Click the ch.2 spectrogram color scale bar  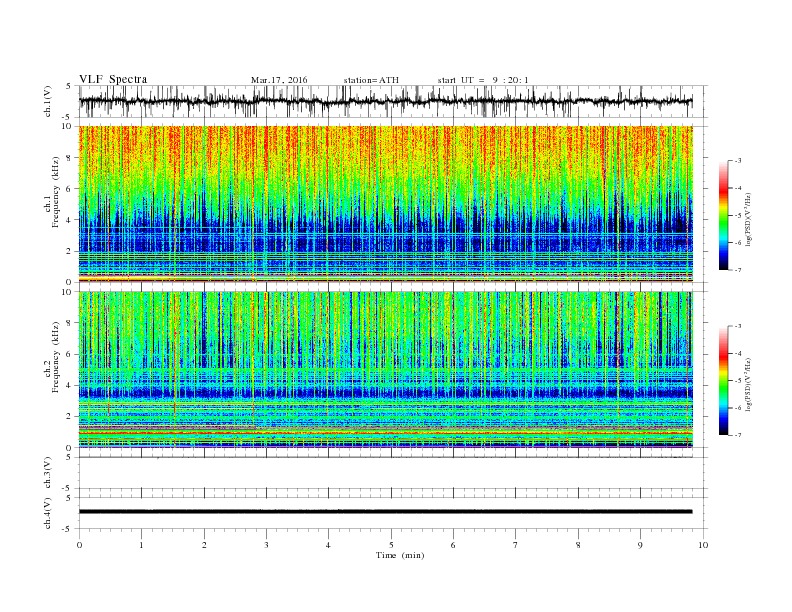(x=723, y=381)
